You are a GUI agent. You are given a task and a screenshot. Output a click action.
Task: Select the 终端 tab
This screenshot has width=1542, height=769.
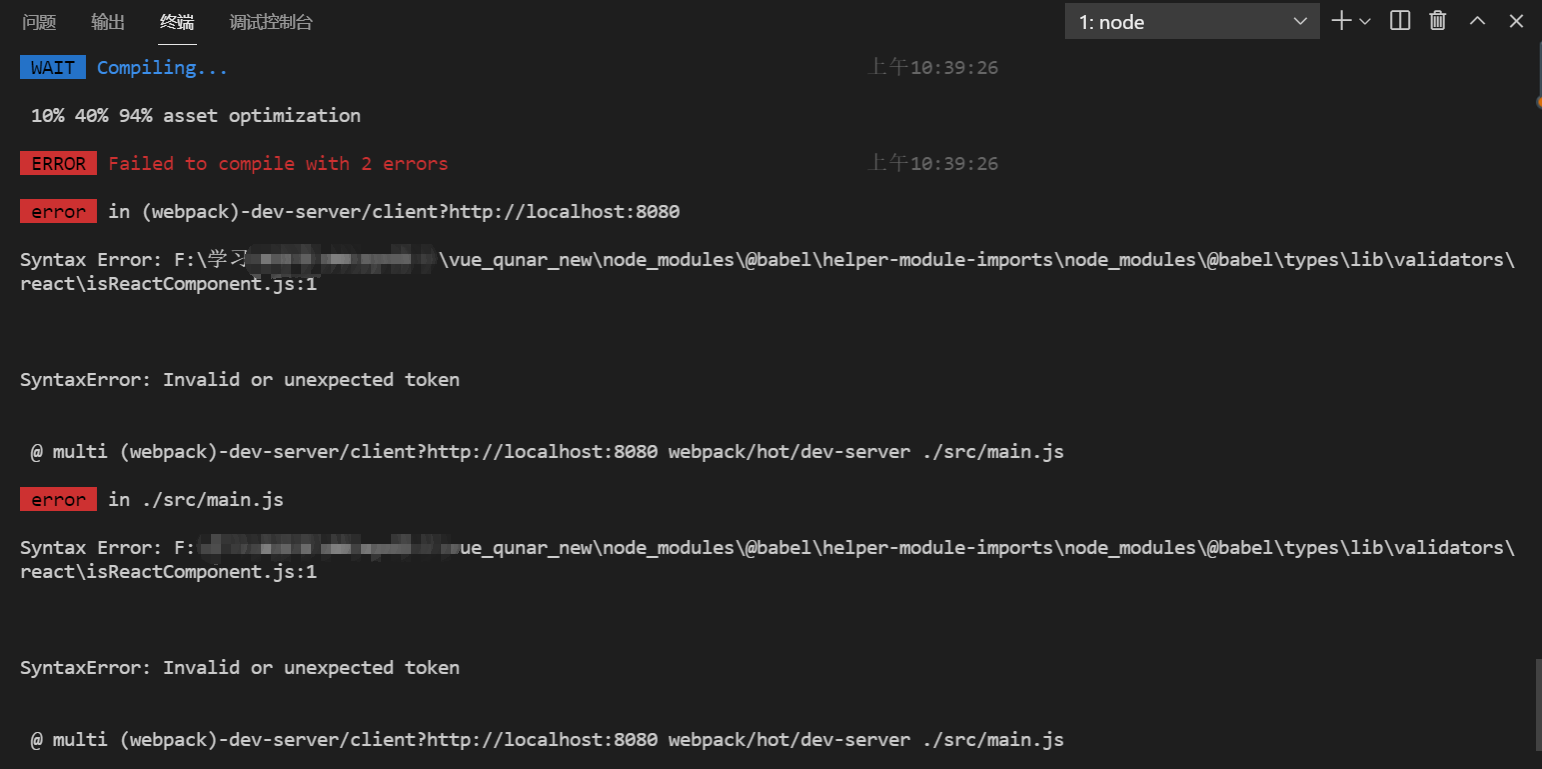coord(177,22)
